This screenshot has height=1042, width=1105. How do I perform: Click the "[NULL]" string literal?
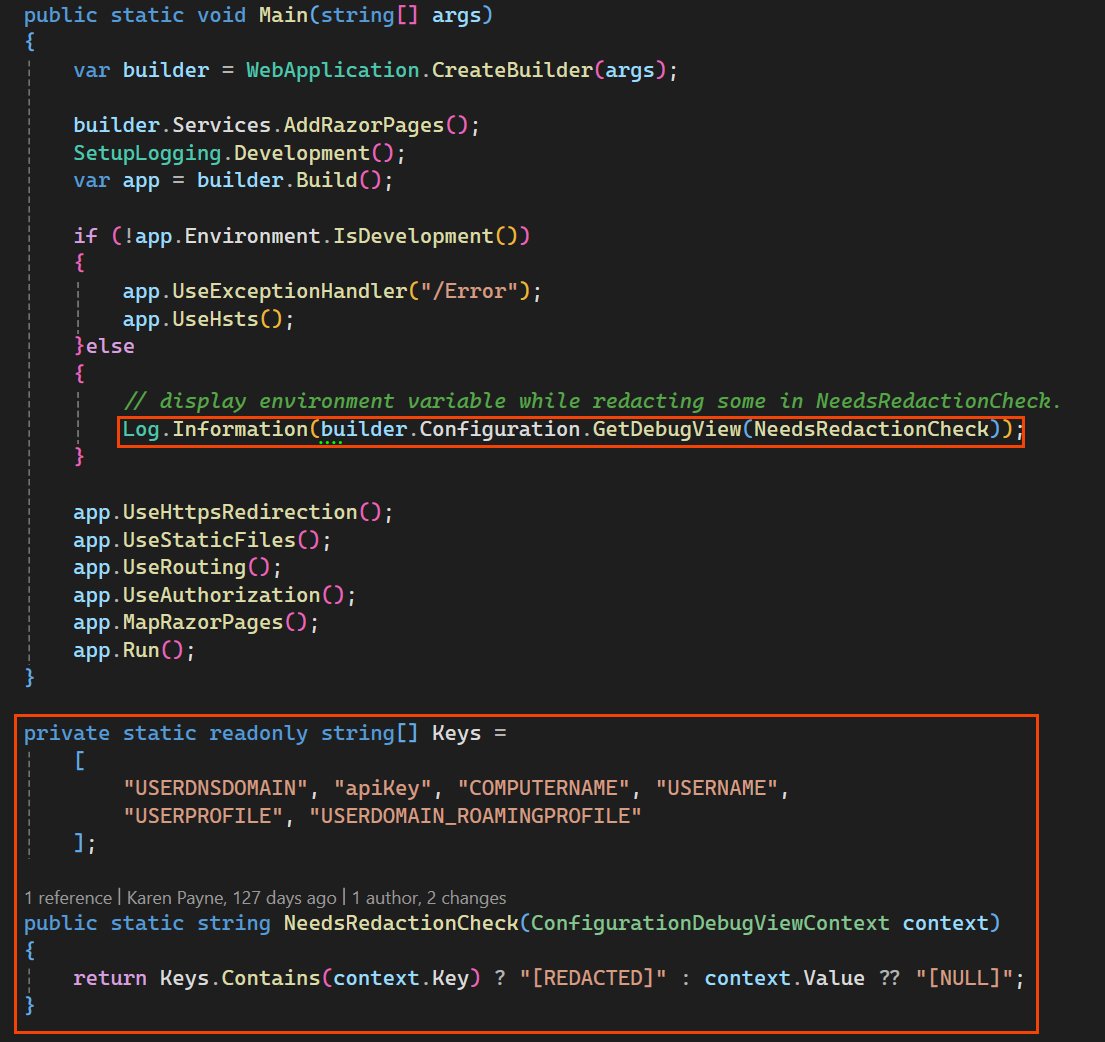coord(965,978)
